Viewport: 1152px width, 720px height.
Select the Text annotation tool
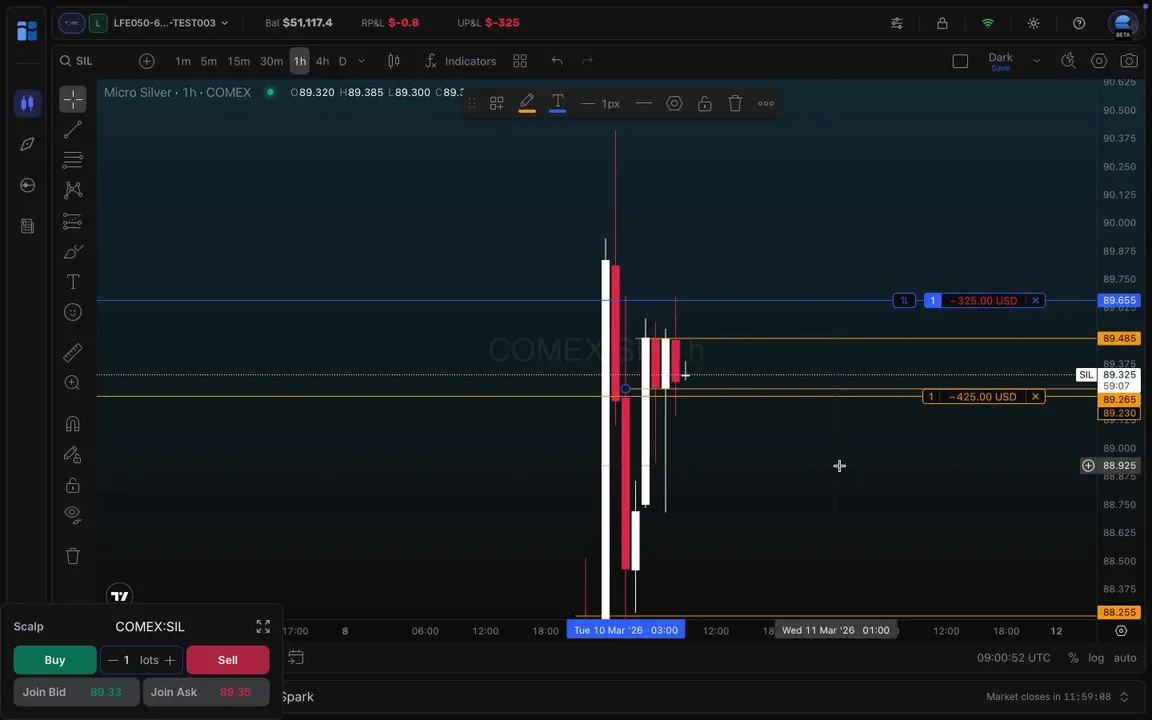tap(73, 282)
